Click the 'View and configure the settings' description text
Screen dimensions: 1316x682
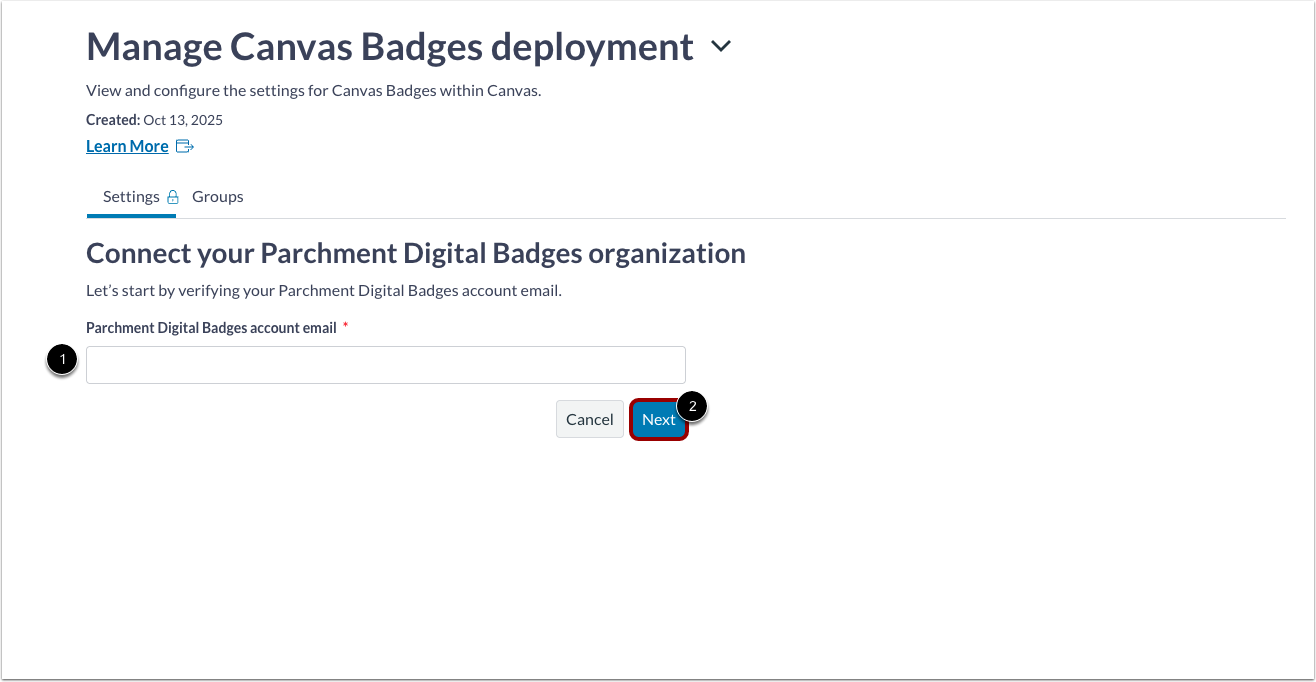[x=313, y=91]
